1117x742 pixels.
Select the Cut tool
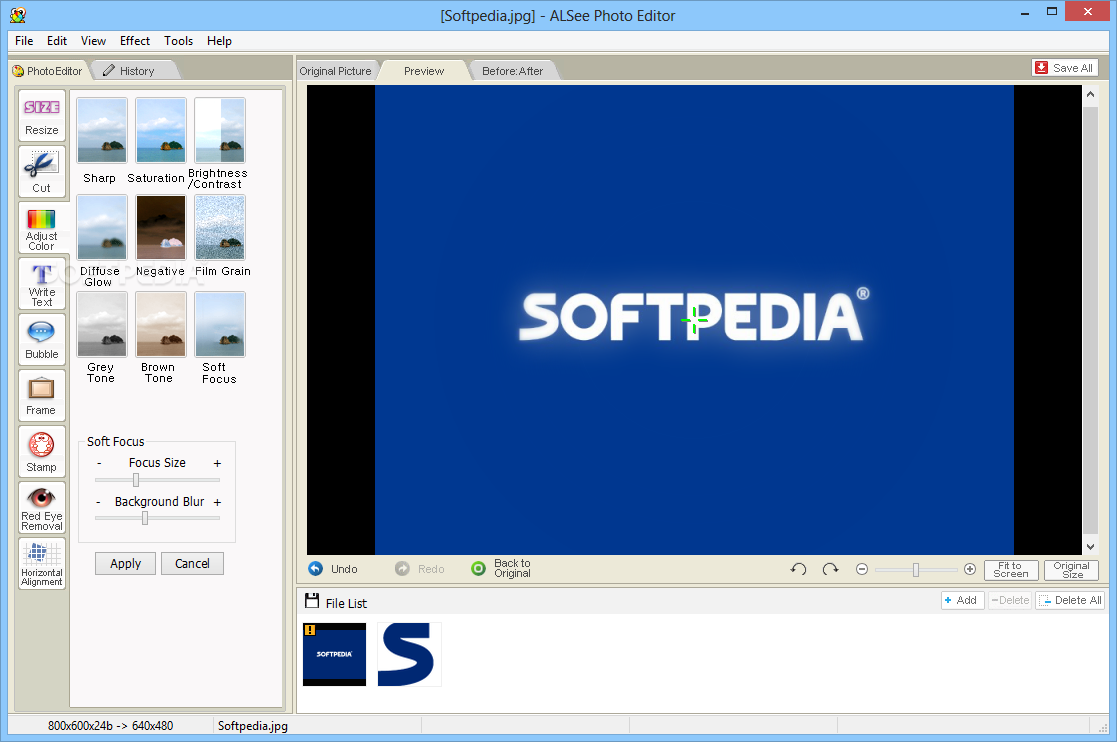coord(41,172)
